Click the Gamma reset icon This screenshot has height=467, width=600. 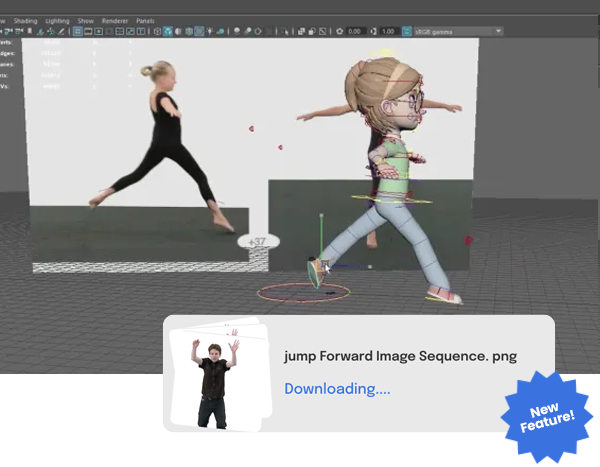pyautogui.click(x=373, y=31)
